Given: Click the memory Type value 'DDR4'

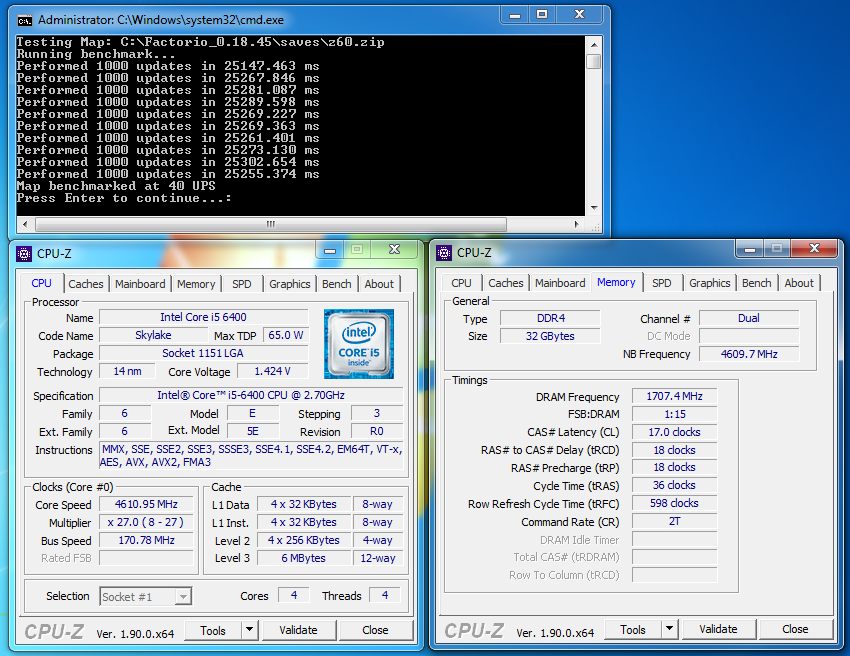Looking at the screenshot, I should (x=550, y=318).
